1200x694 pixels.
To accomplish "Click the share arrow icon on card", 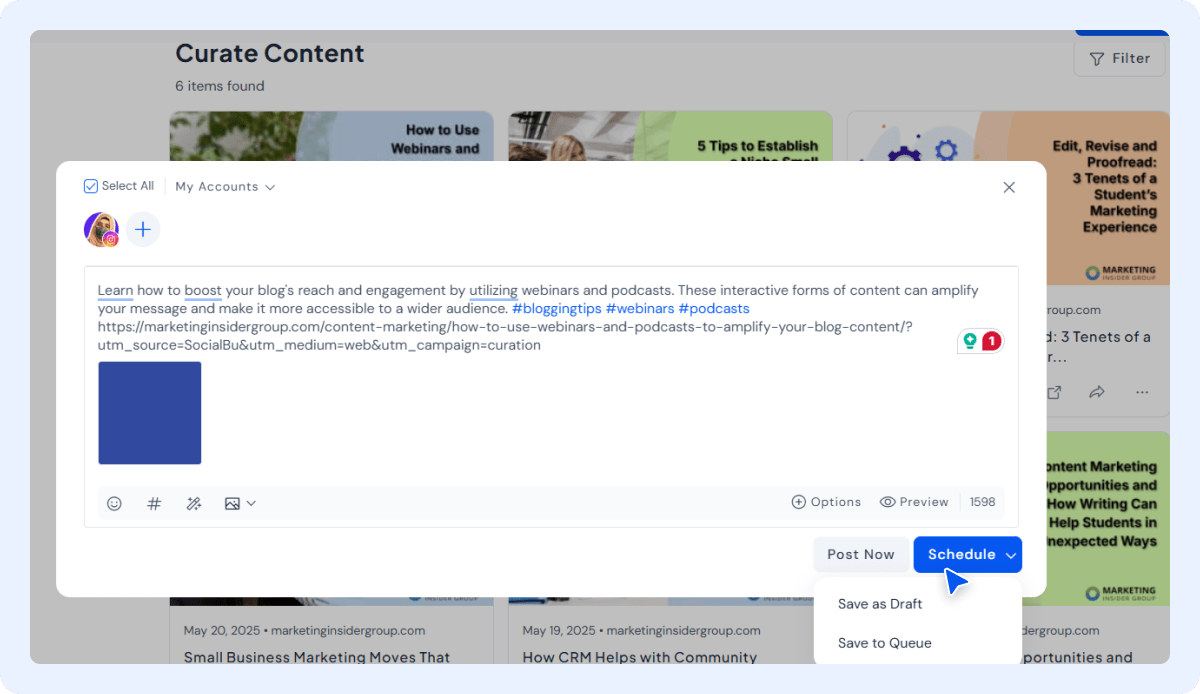I will tap(1097, 392).
